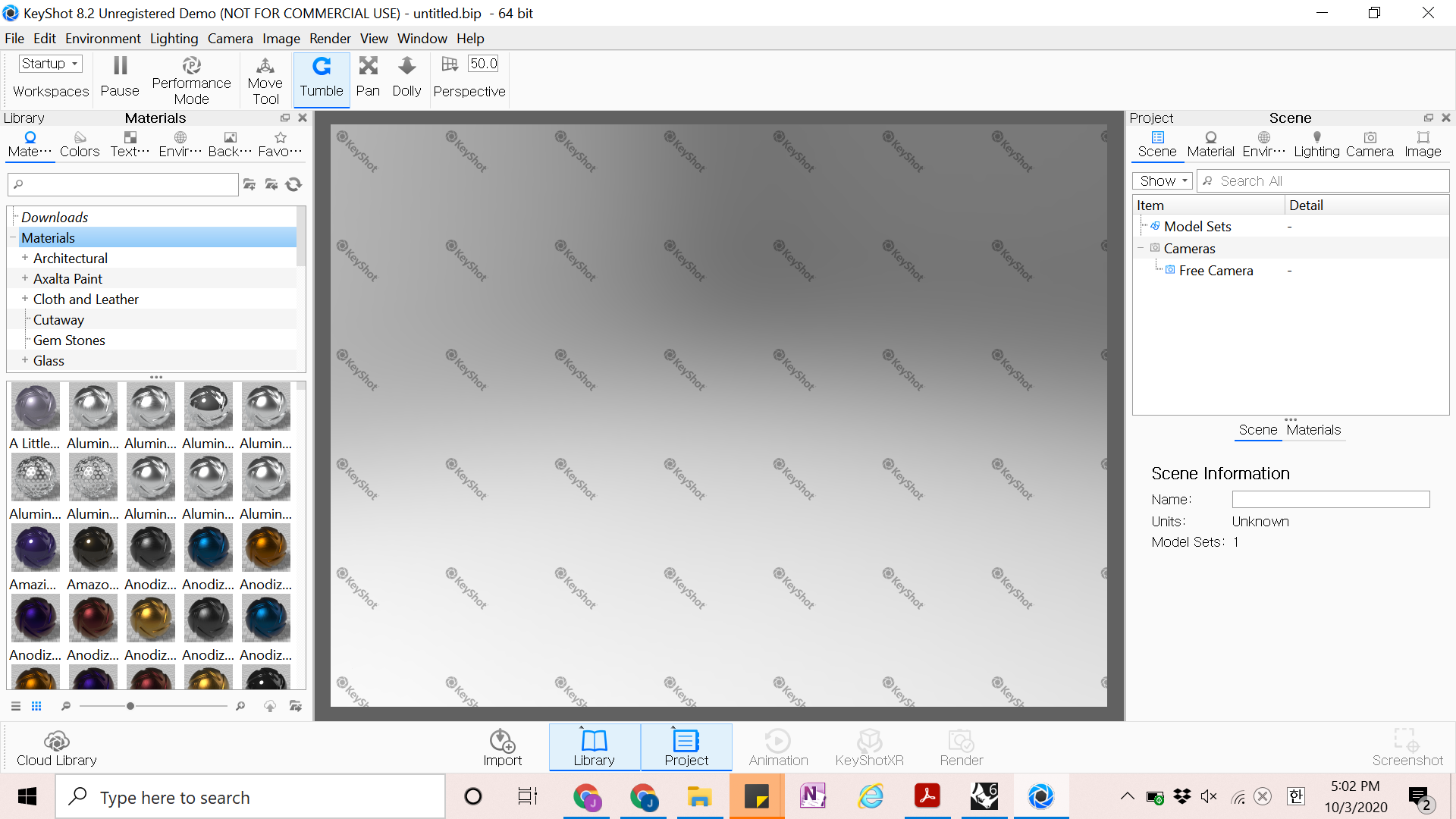
Task: Toggle Performance Mode
Action: click(x=191, y=80)
